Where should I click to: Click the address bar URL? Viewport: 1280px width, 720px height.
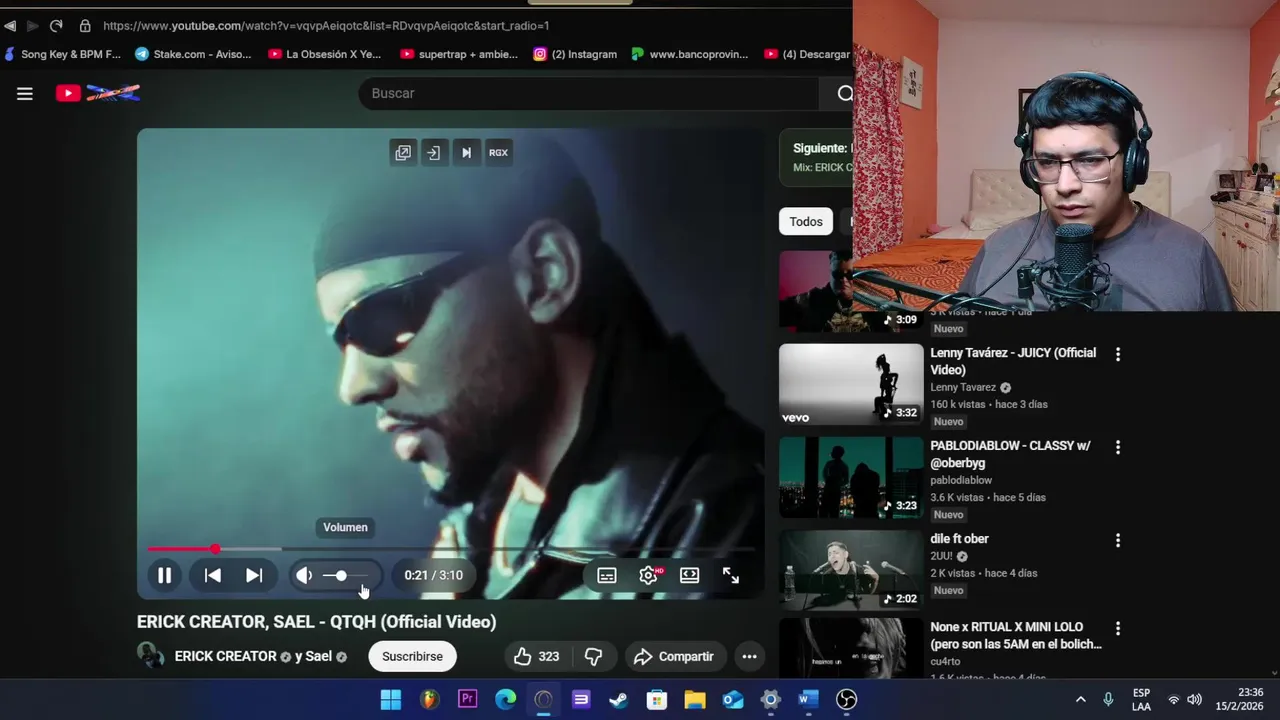click(326, 25)
